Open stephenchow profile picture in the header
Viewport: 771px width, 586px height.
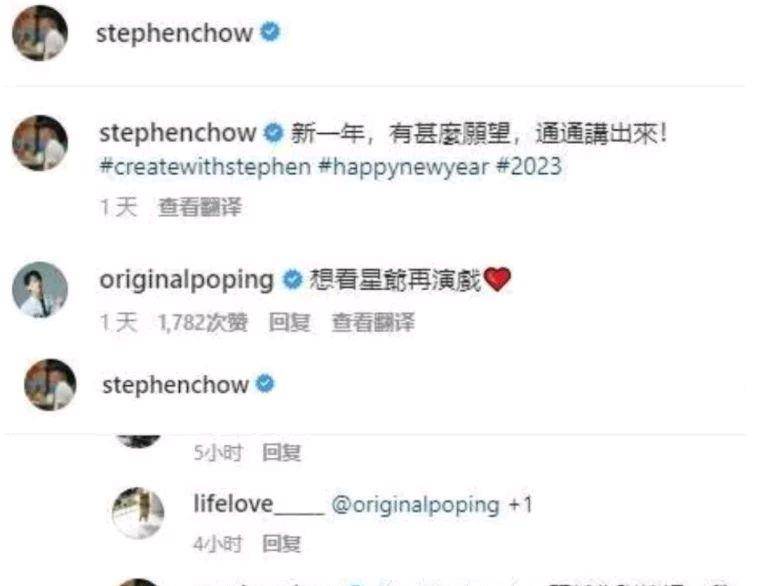point(40,33)
